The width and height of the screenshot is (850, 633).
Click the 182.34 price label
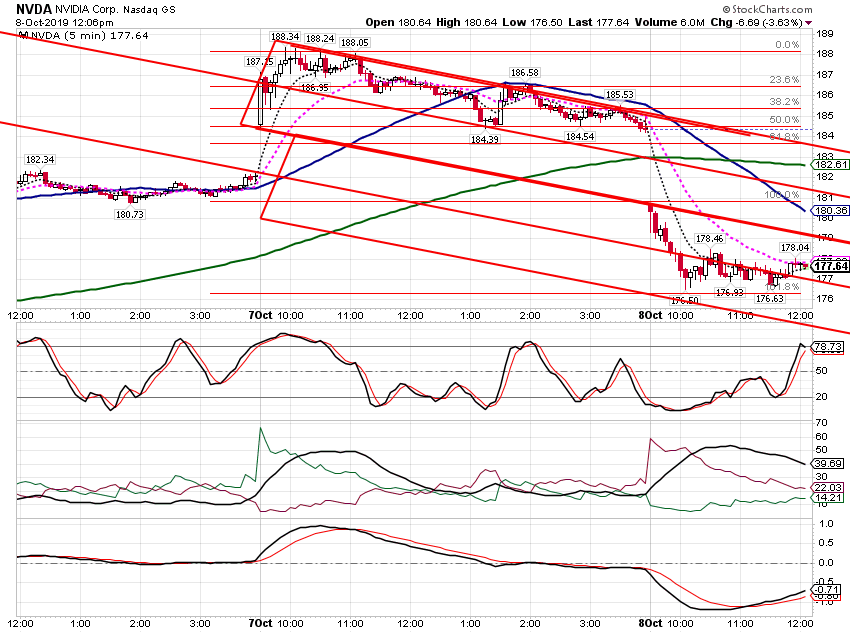click(x=40, y=160)
